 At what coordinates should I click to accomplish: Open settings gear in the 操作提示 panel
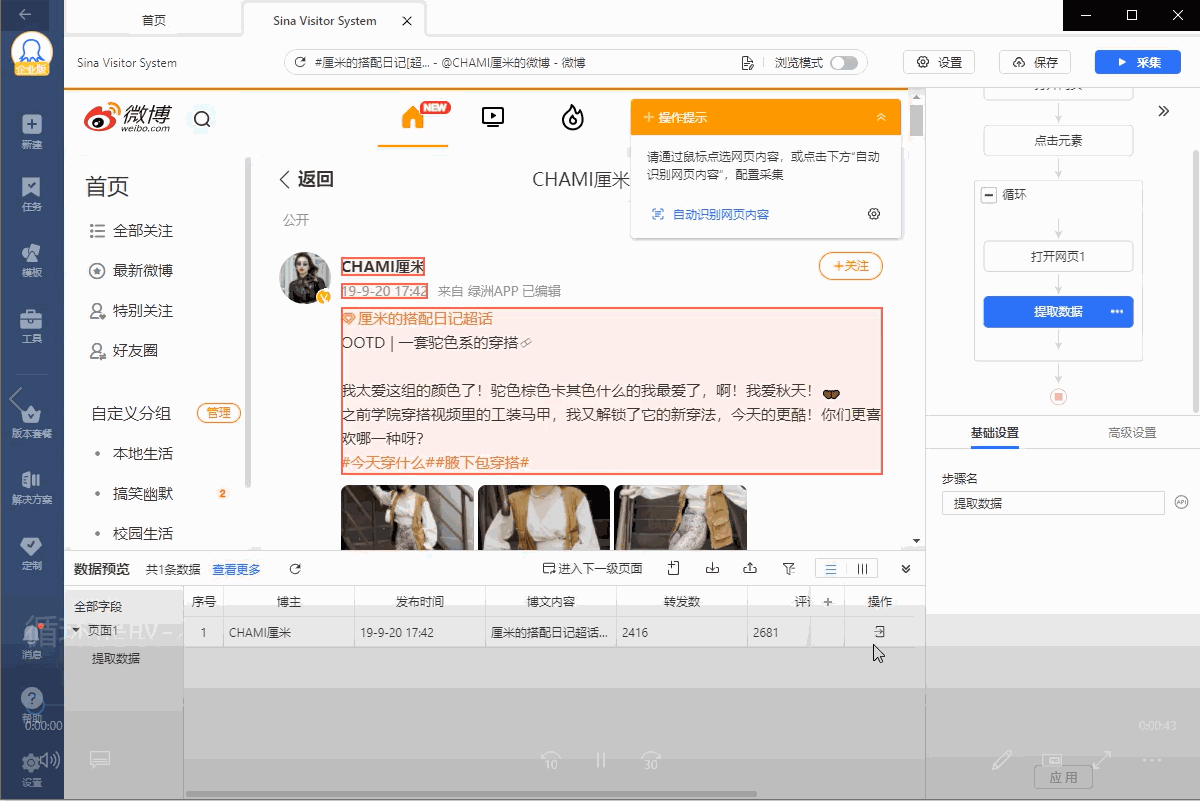pyautogui.click(x=874, y=214)
